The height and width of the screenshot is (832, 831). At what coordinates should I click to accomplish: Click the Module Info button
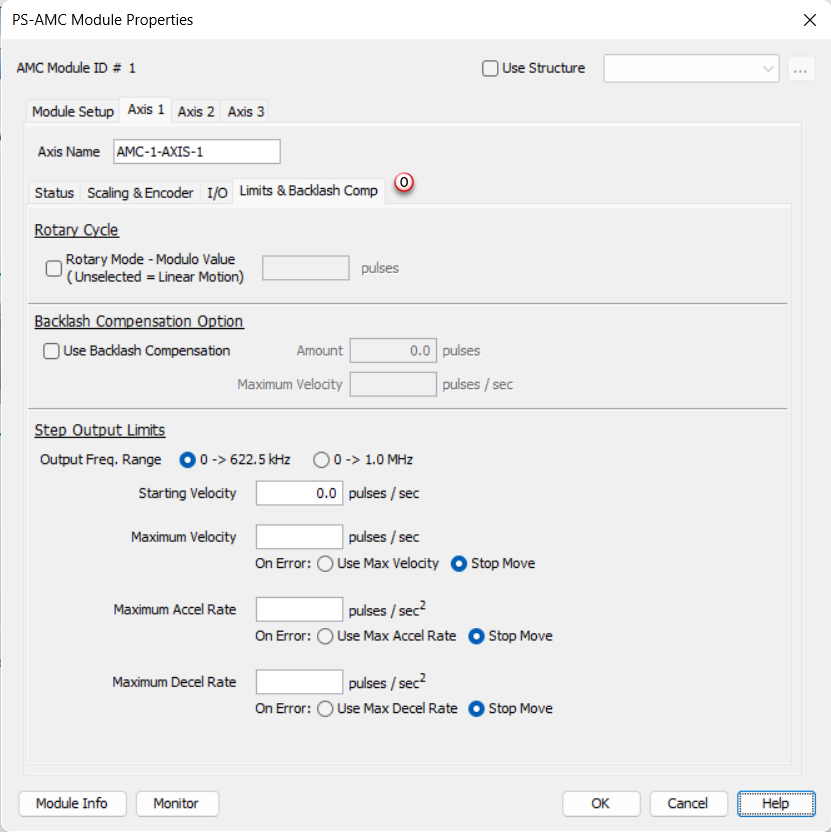click(x=72, y=803)
